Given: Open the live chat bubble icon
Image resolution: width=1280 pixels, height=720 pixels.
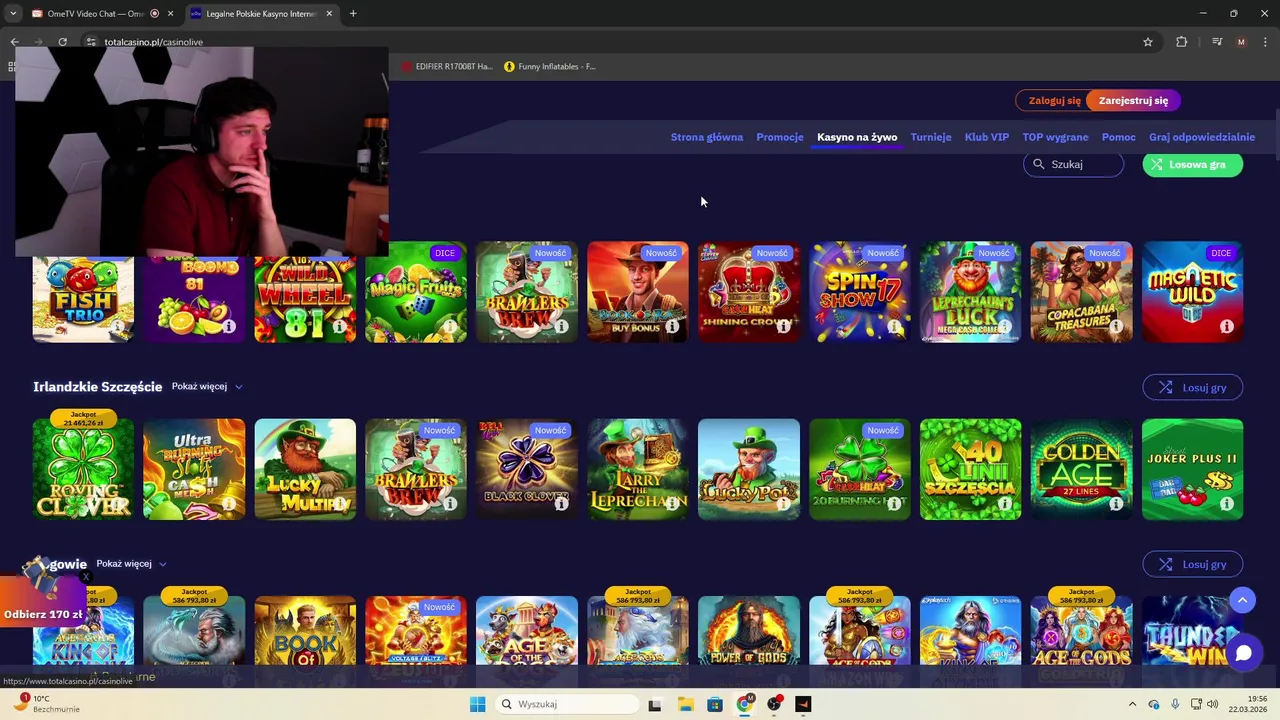Looking at the screenshot, I should [1244, 653].
